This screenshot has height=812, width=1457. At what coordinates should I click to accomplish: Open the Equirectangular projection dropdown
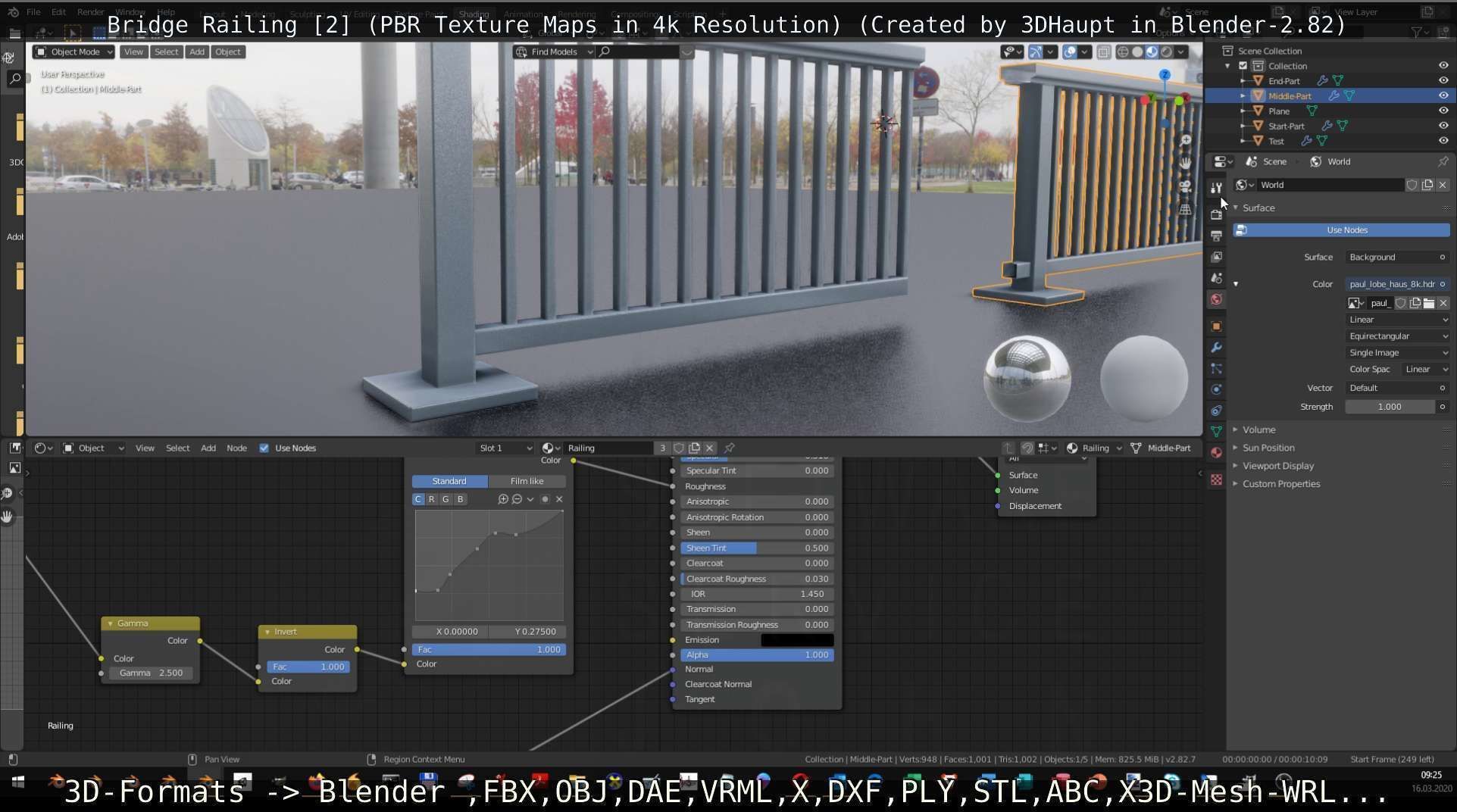point(1398,336)
